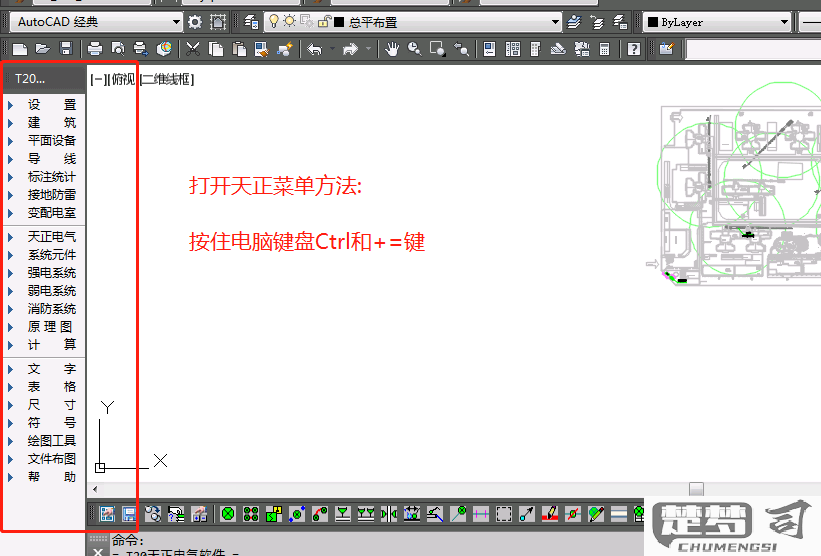This screenshot has width=821, height=556.
Task: Click the dashed rectangle icon in bottom toolbar
Action: click(504, 514)
